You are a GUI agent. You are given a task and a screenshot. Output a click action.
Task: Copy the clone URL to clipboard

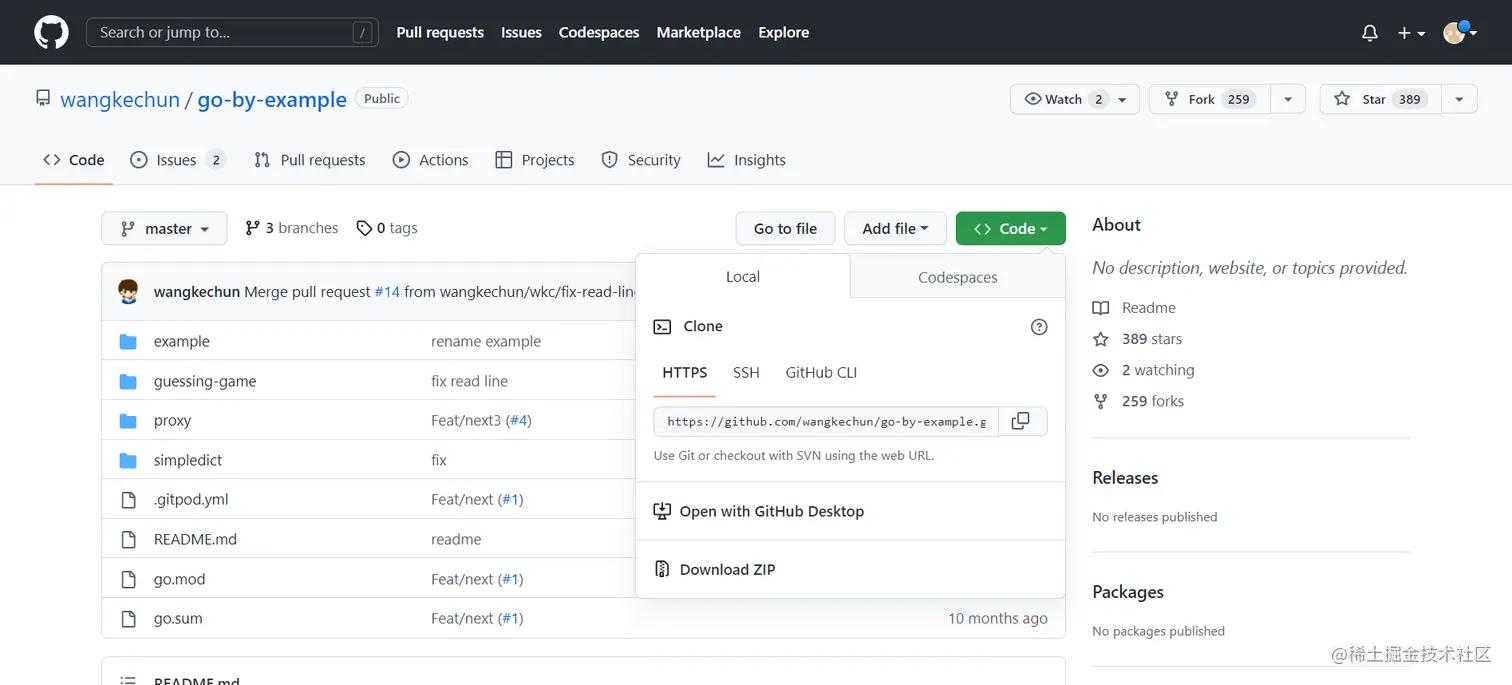(x=1021, y=421)
